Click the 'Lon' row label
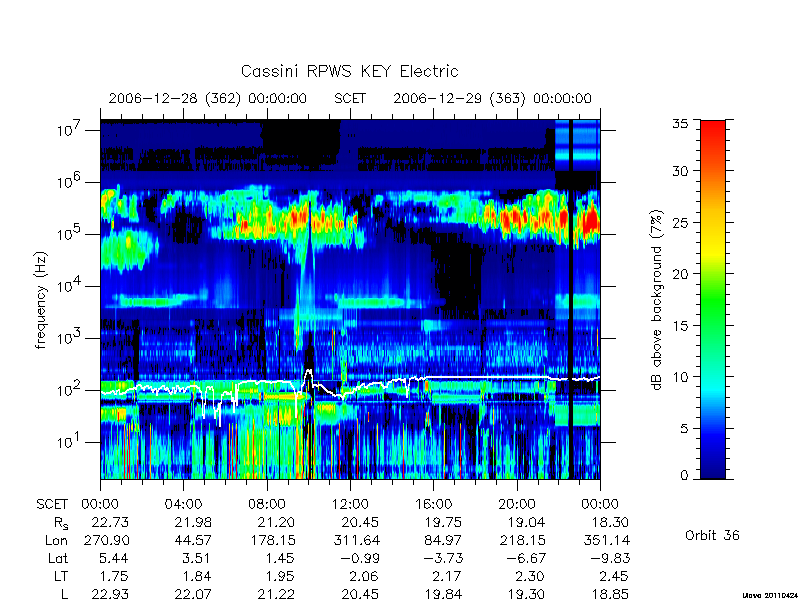Image resolution: width=800 pixels, height=600 pixels. (56, 540)
